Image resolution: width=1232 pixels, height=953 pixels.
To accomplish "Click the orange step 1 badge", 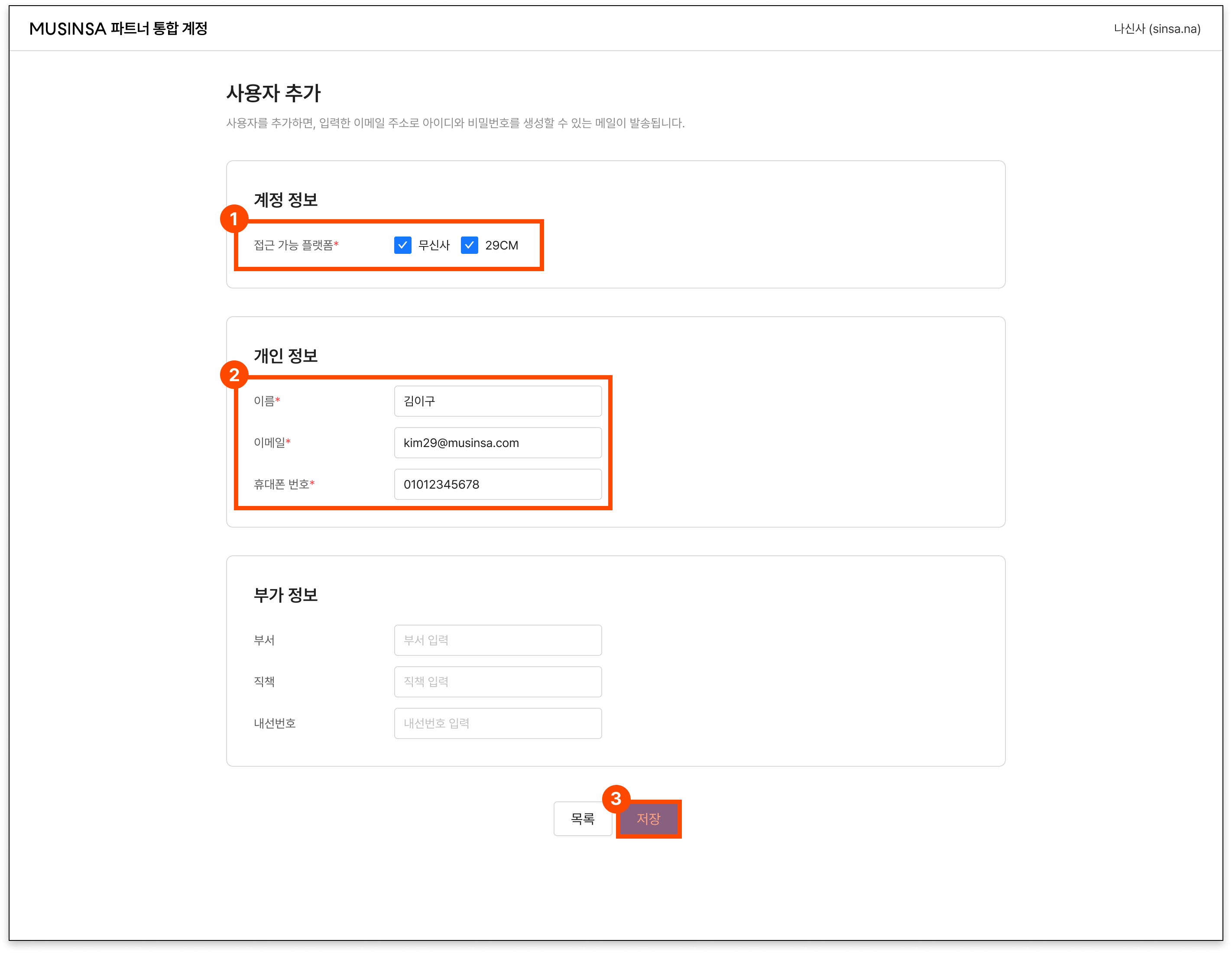I will [x=233, y=219].
